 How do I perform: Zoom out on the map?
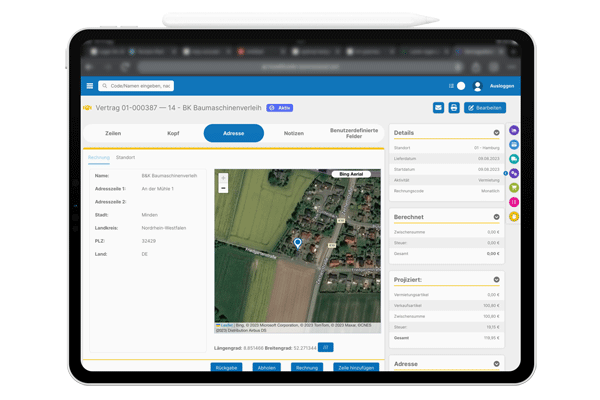[x=223, y=188]
